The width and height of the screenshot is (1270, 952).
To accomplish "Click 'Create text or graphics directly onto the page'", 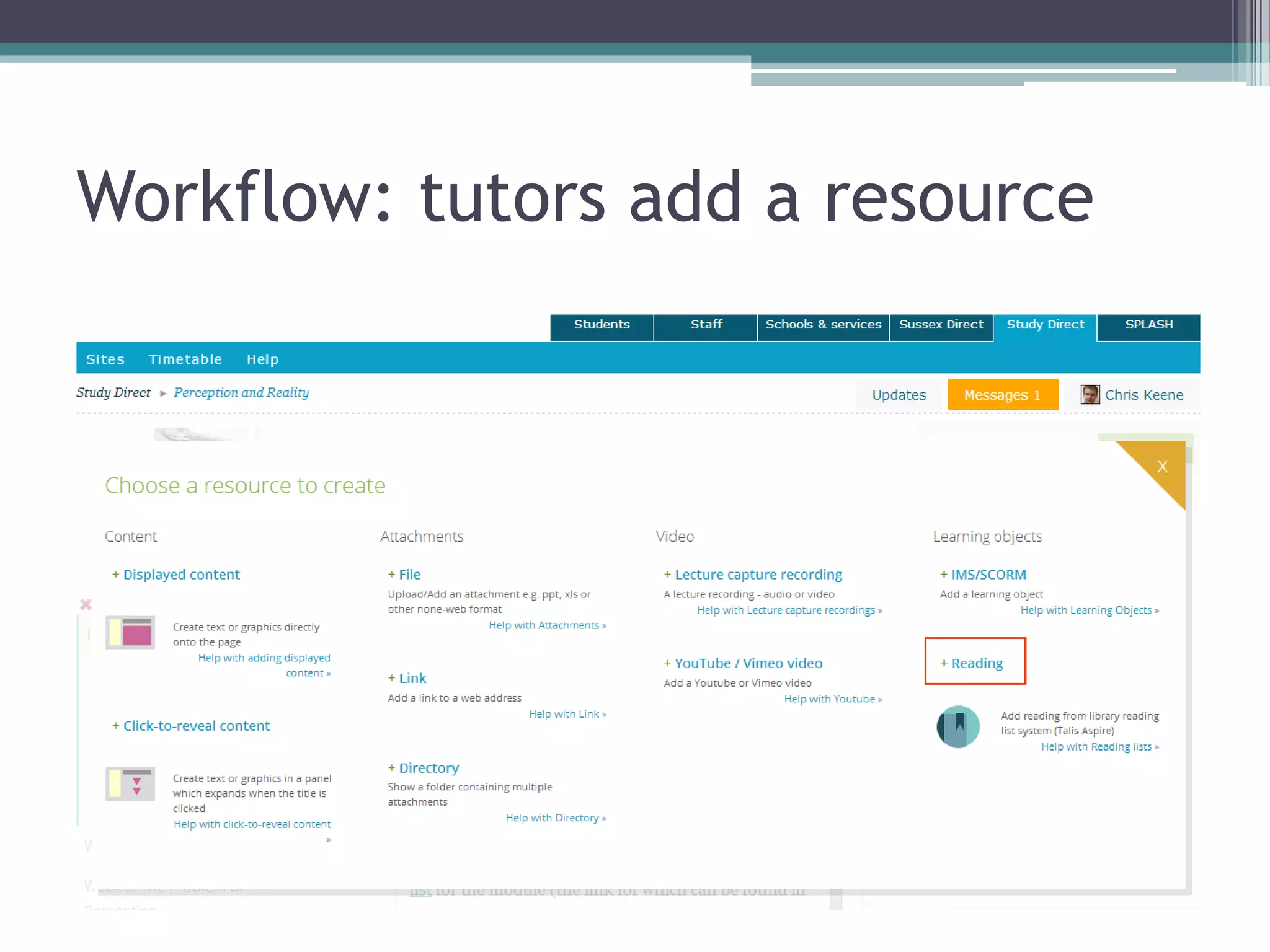I will click(x=246, y=634).
